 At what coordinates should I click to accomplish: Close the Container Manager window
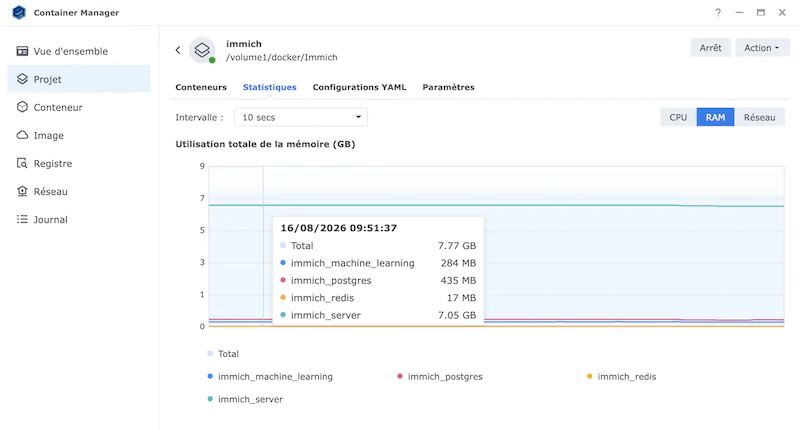(782, 12)
